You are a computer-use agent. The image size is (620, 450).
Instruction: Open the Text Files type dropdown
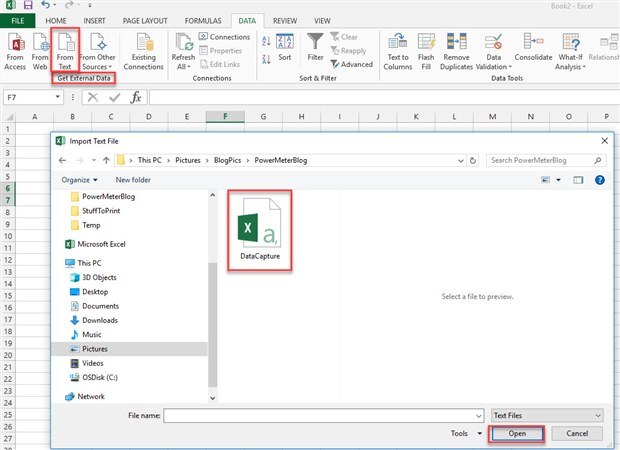548,414
